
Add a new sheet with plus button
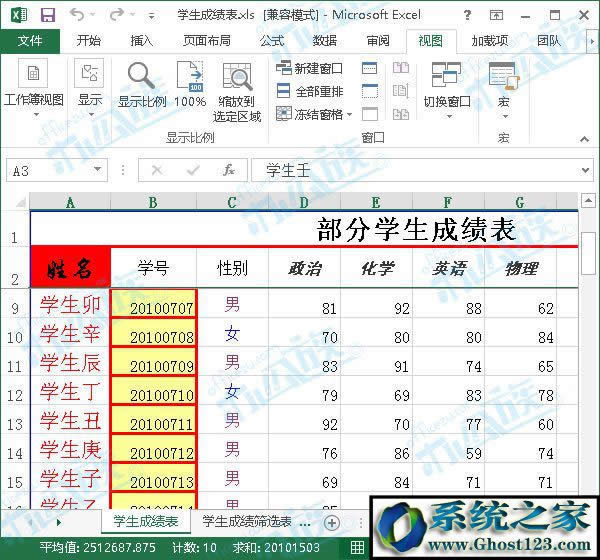(x=332, y=522)
